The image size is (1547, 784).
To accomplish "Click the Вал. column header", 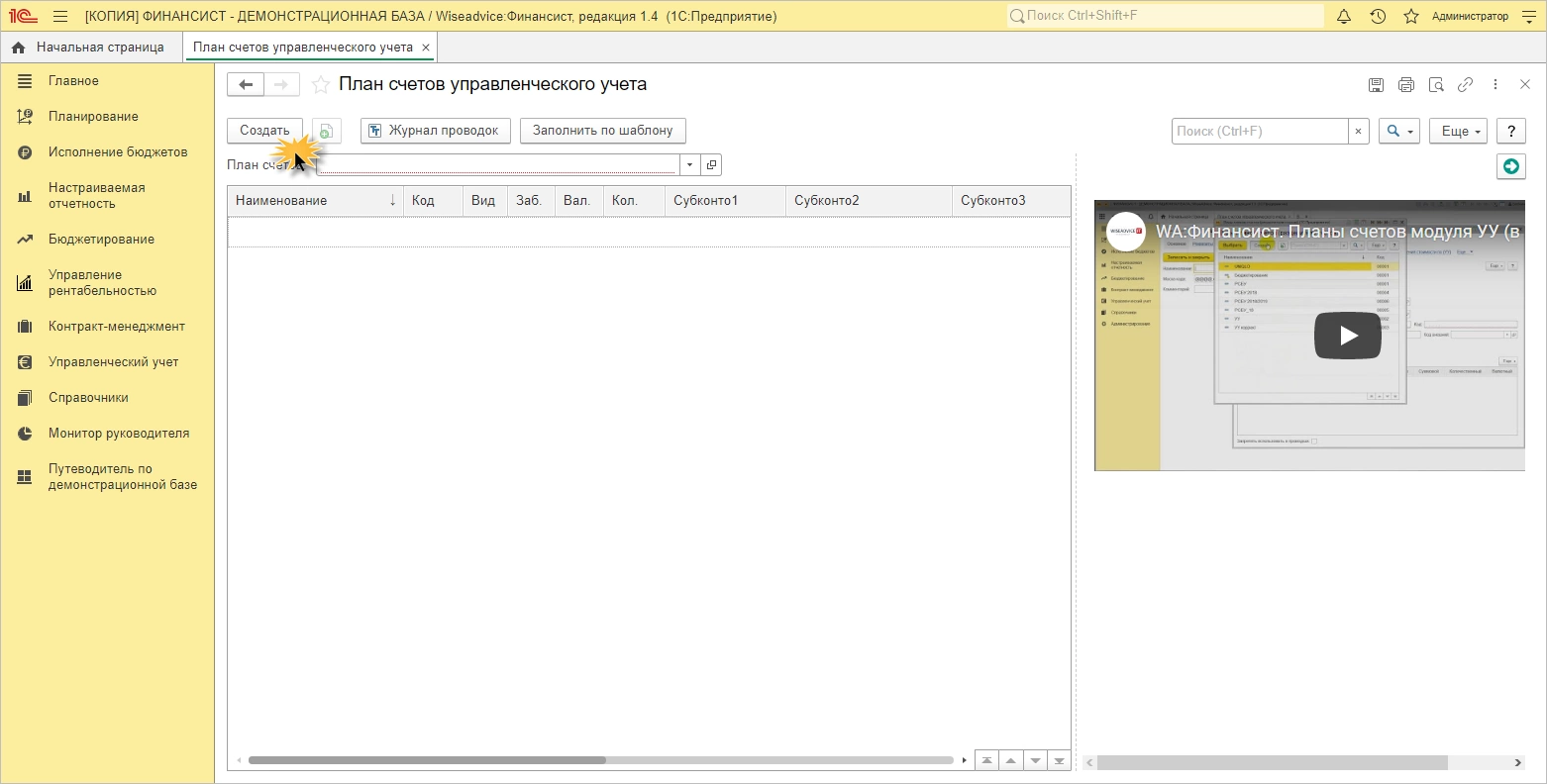I will tap(579, 201).
